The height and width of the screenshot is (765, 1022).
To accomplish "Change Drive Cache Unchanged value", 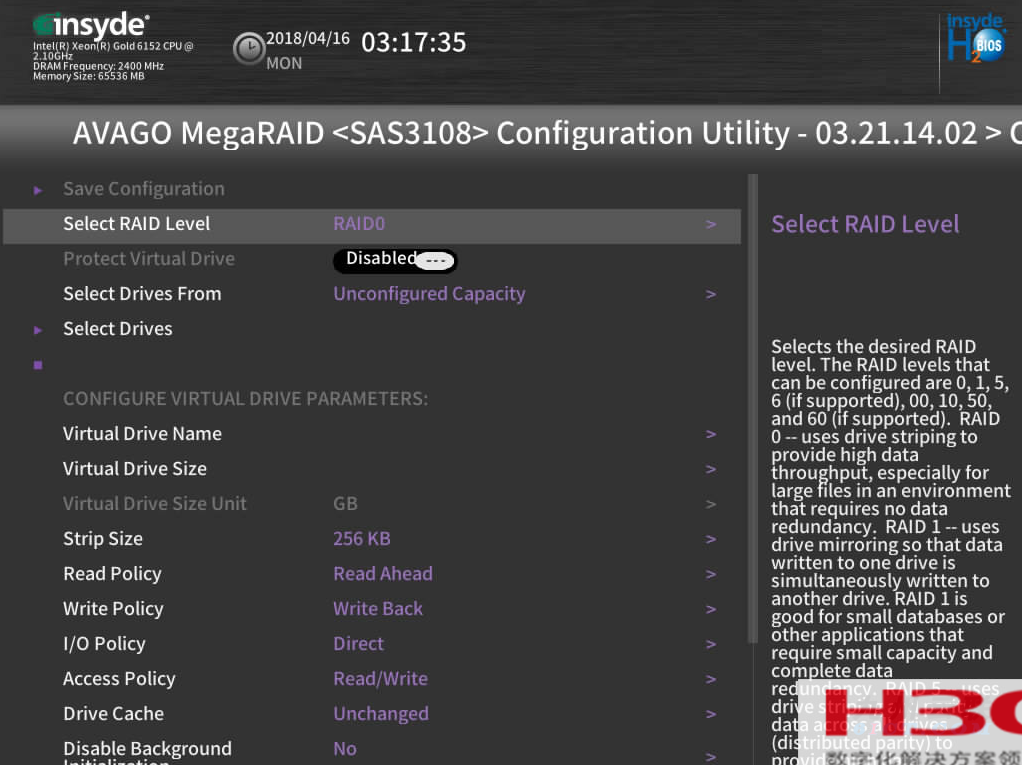I will coord(381,714).
